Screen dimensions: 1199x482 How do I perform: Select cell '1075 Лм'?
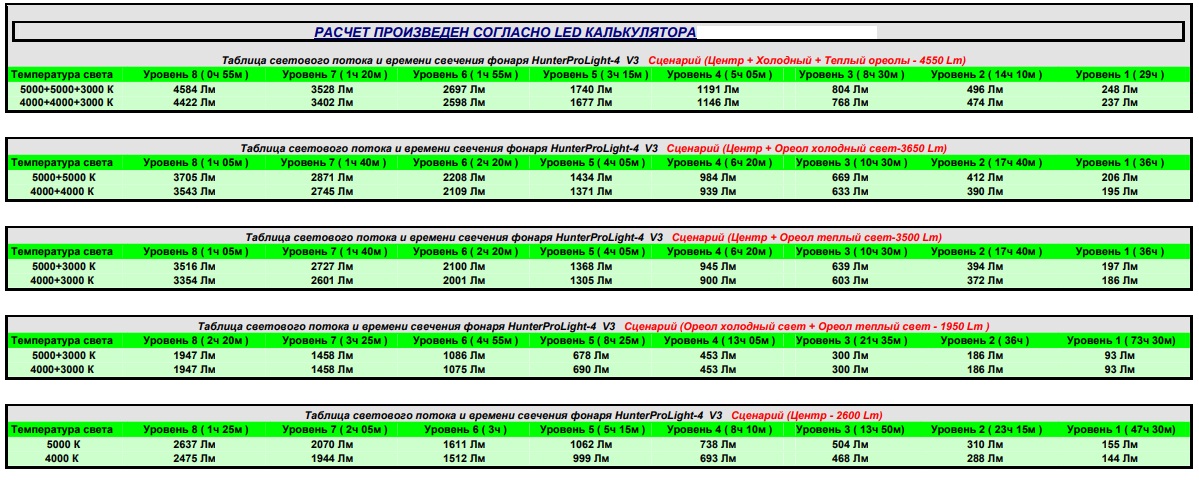point(466,368)
